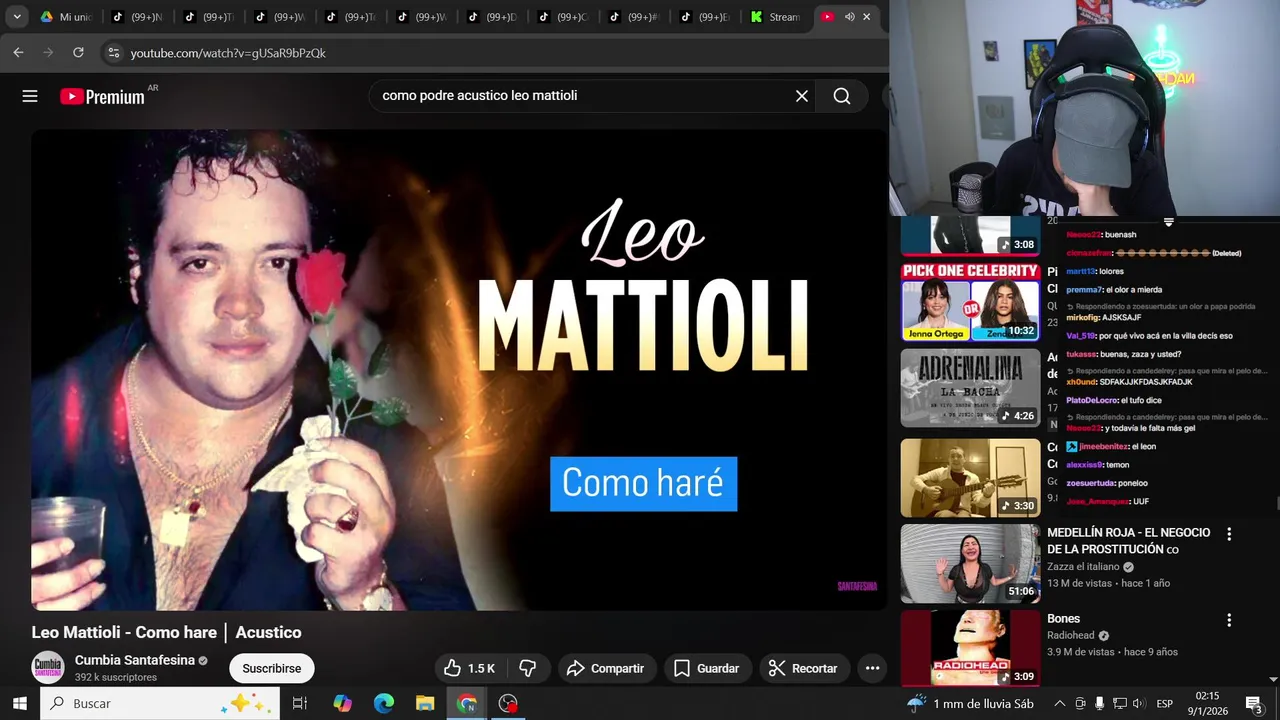Click the Leo Mattioli video player
1280x720 pixels.
pos(458,369)
